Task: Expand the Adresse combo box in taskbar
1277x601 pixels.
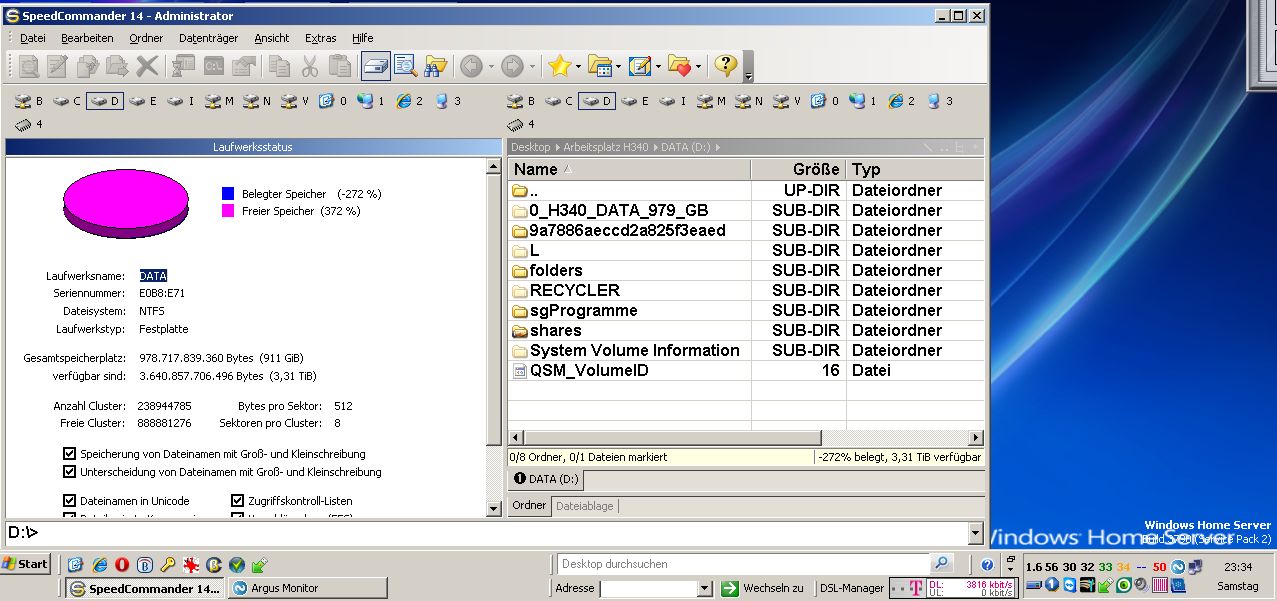Action: pos(704,589)
